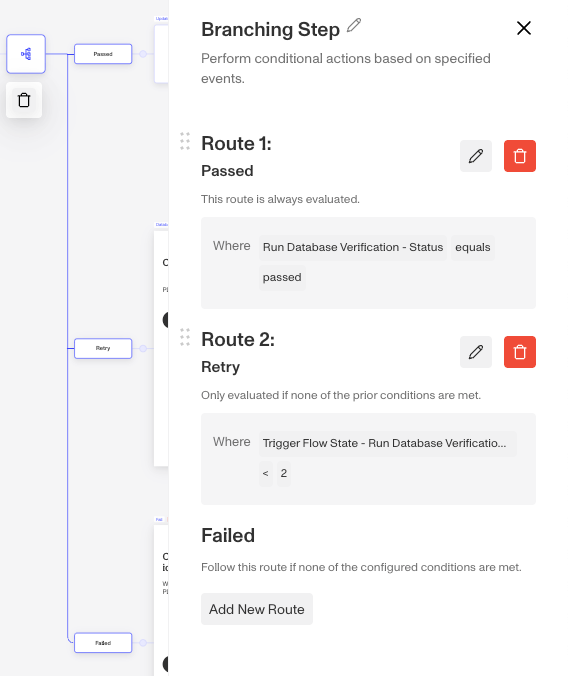Screen dimensions: 568x676
Task: Edit Route 1 Passed with pencil button
Action: click(x=476, y=156)
